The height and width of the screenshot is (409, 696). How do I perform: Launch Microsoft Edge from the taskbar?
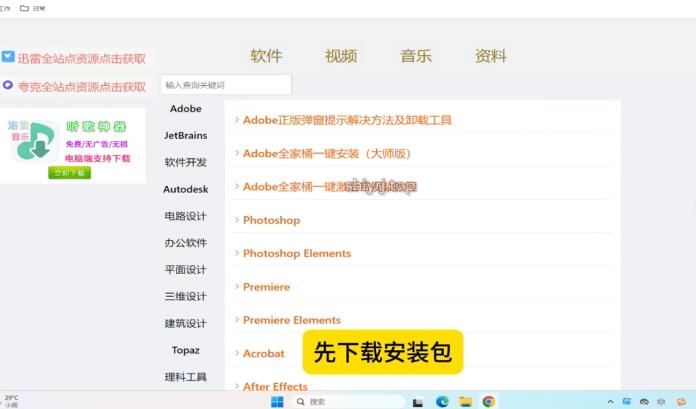coord(442,401)
